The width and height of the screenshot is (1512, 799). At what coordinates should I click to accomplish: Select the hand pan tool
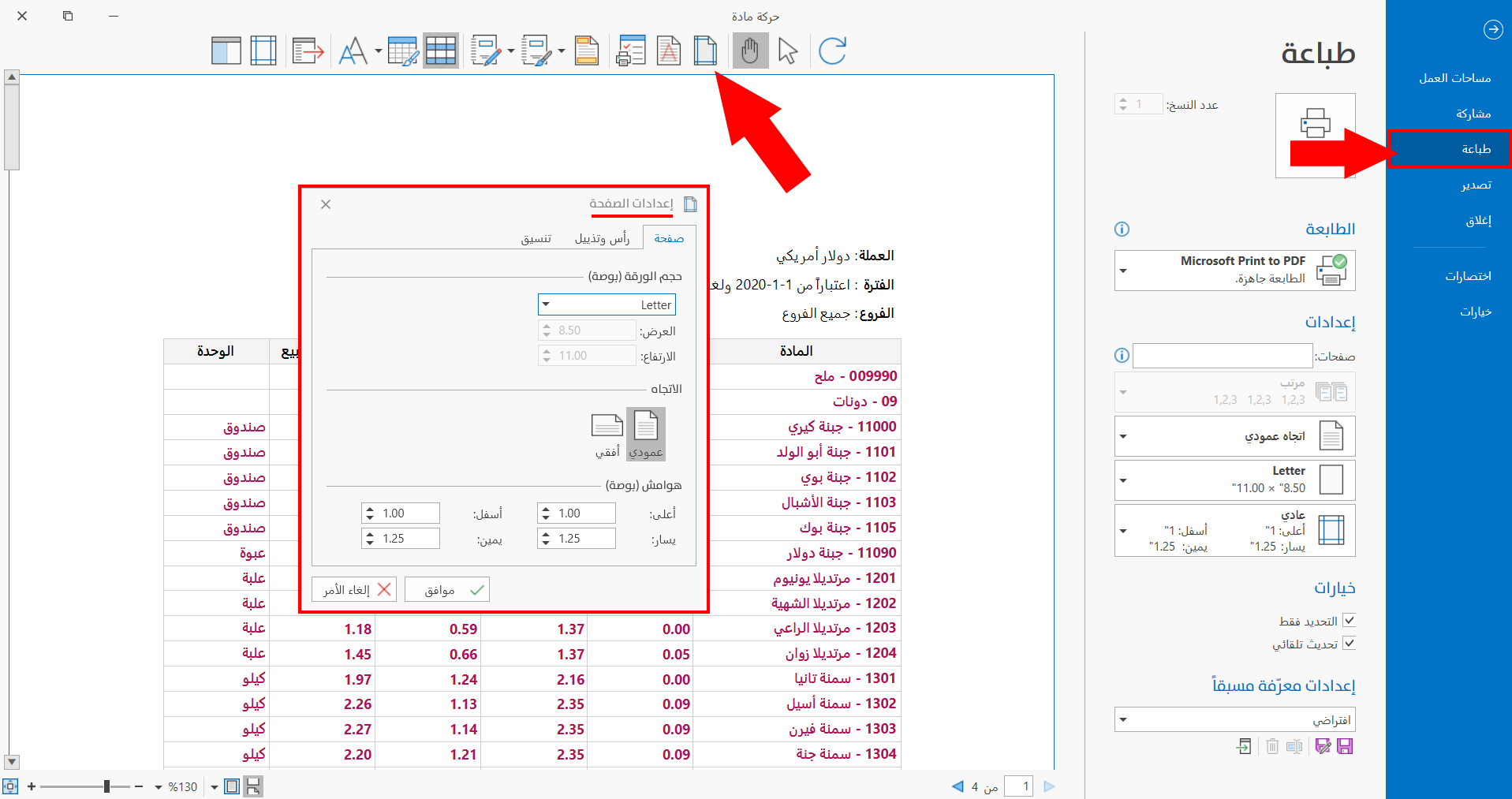pyautogui.click(x=750, y=51)
